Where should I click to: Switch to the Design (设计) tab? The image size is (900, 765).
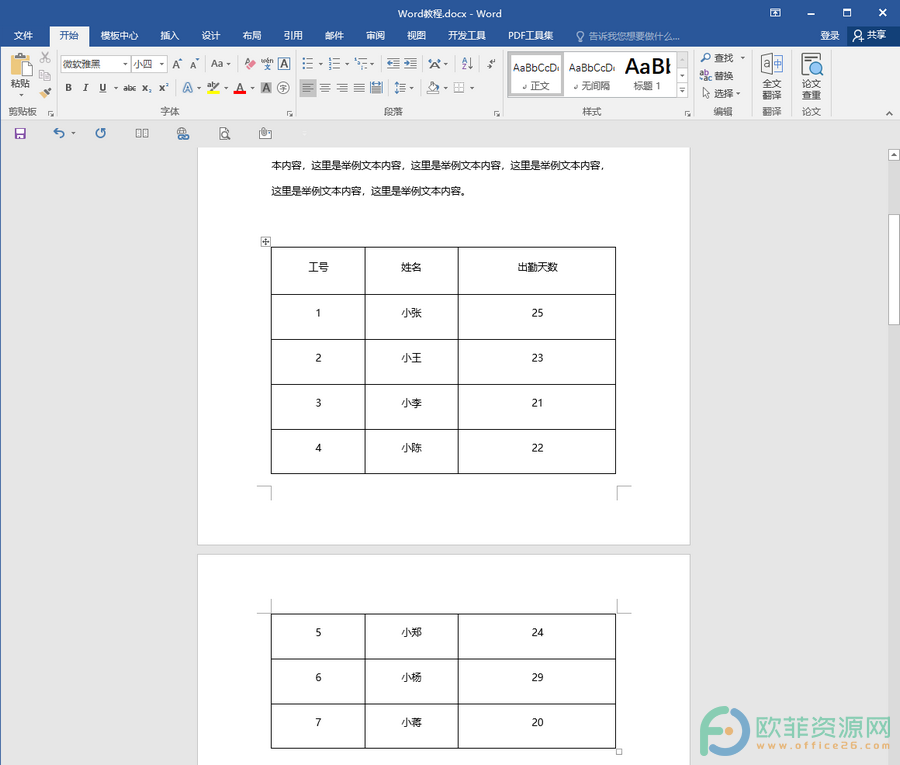tap(211, 36)
